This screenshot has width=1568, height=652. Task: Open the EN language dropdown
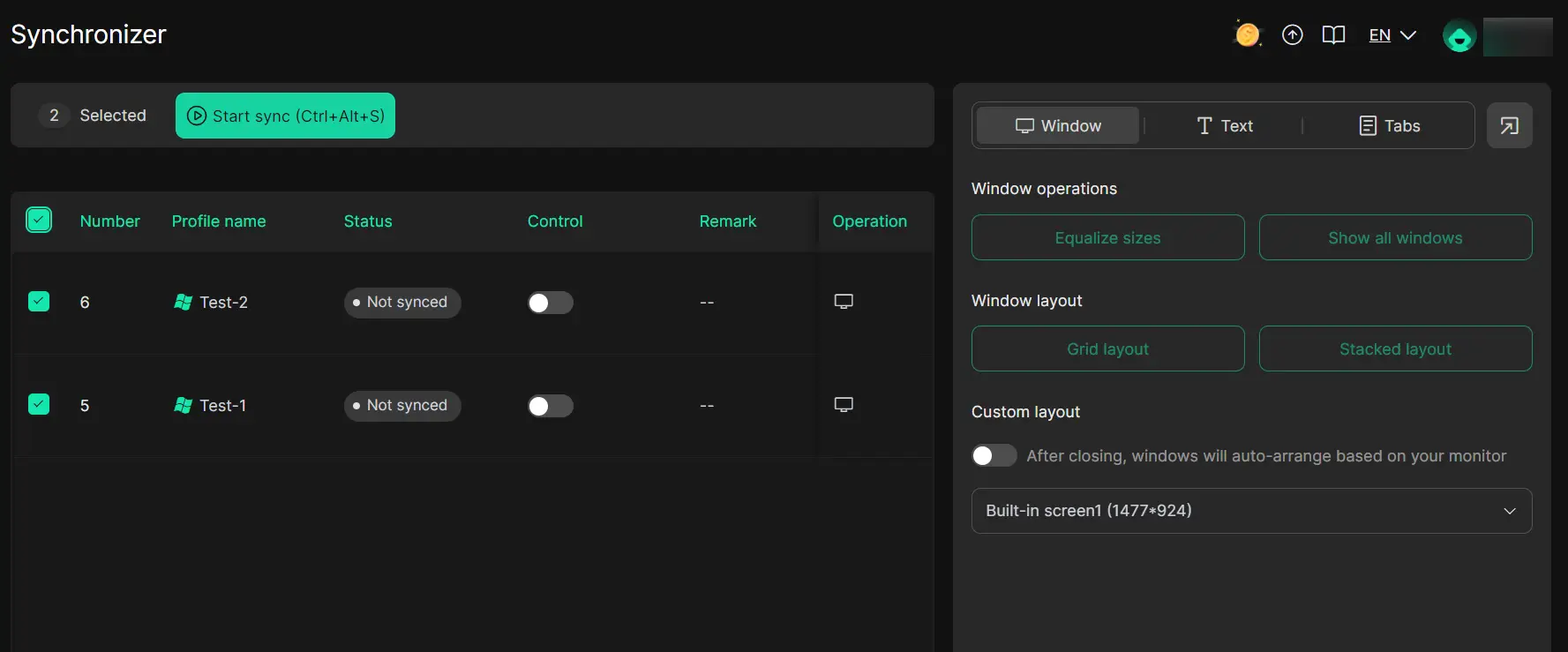pyautogui.click(x=1392, y=35)
